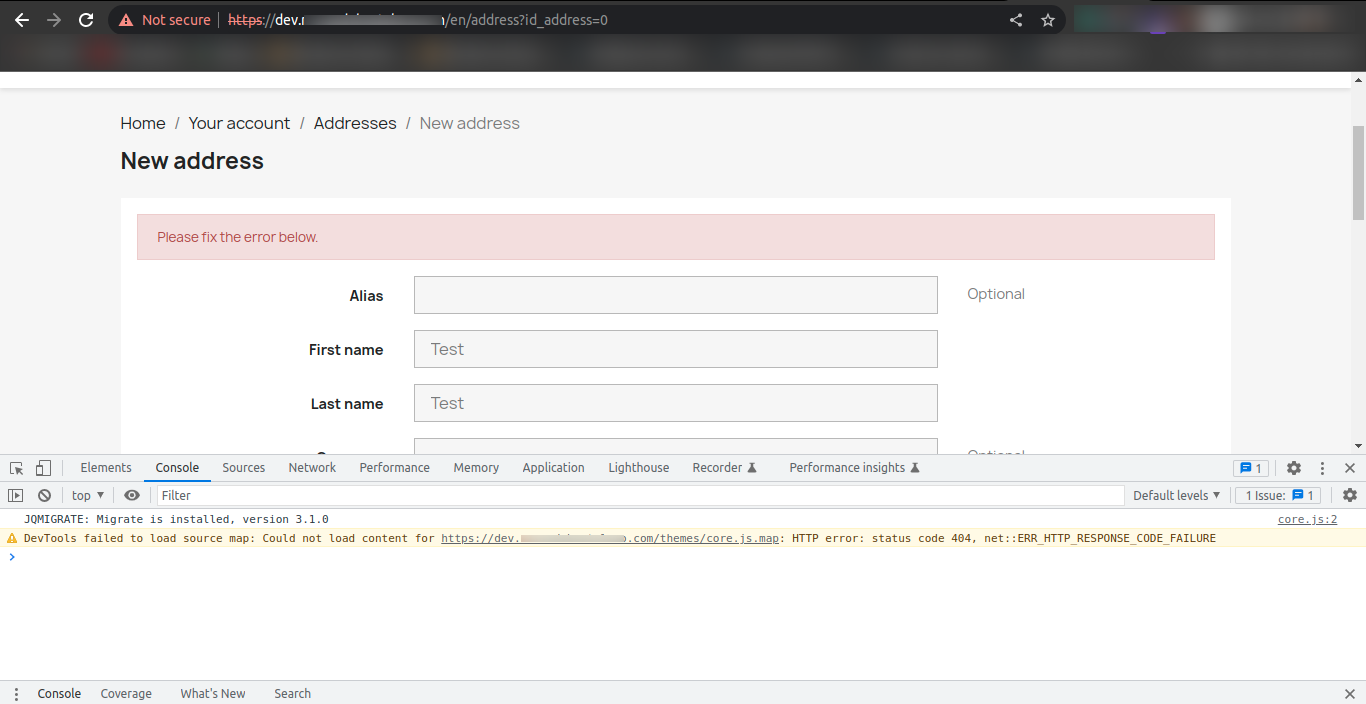Click the 1 Issue button
1366x704 pixels.
(1280, 495)
